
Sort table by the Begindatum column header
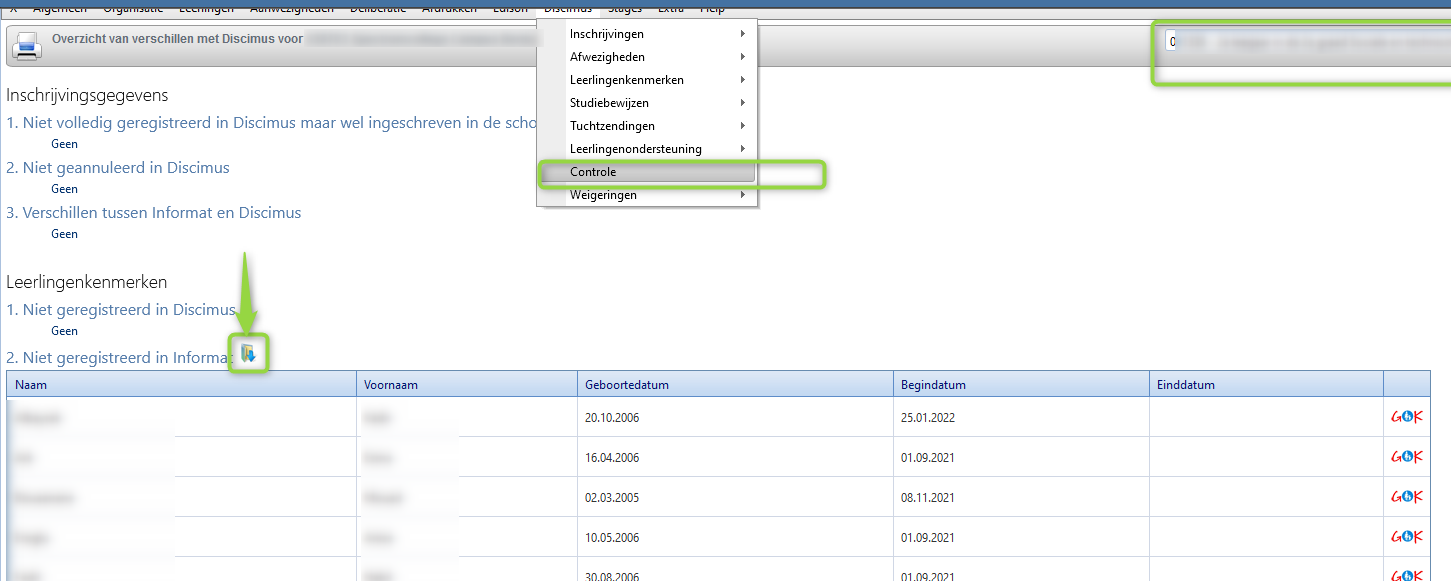(1021, 384)
